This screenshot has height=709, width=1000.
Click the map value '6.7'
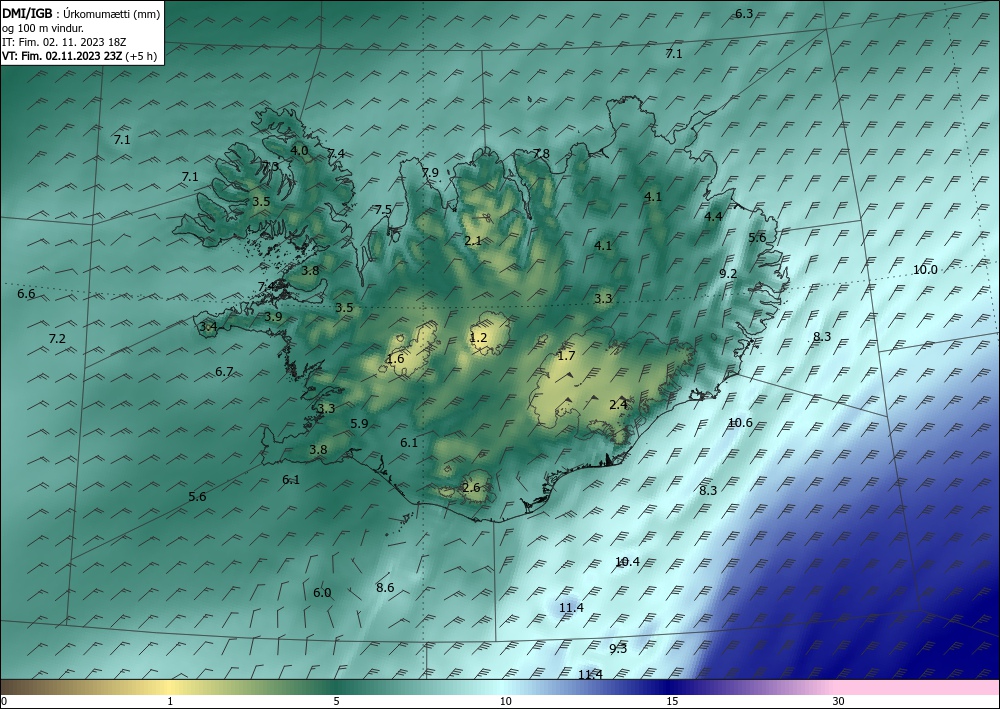(224, 371)
